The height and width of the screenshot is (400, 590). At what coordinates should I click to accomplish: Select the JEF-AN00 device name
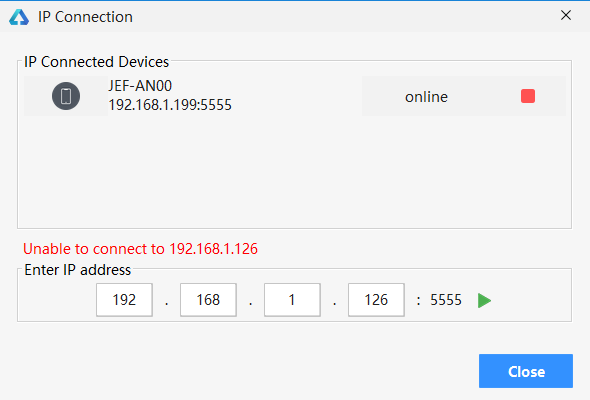coord(140,86)
